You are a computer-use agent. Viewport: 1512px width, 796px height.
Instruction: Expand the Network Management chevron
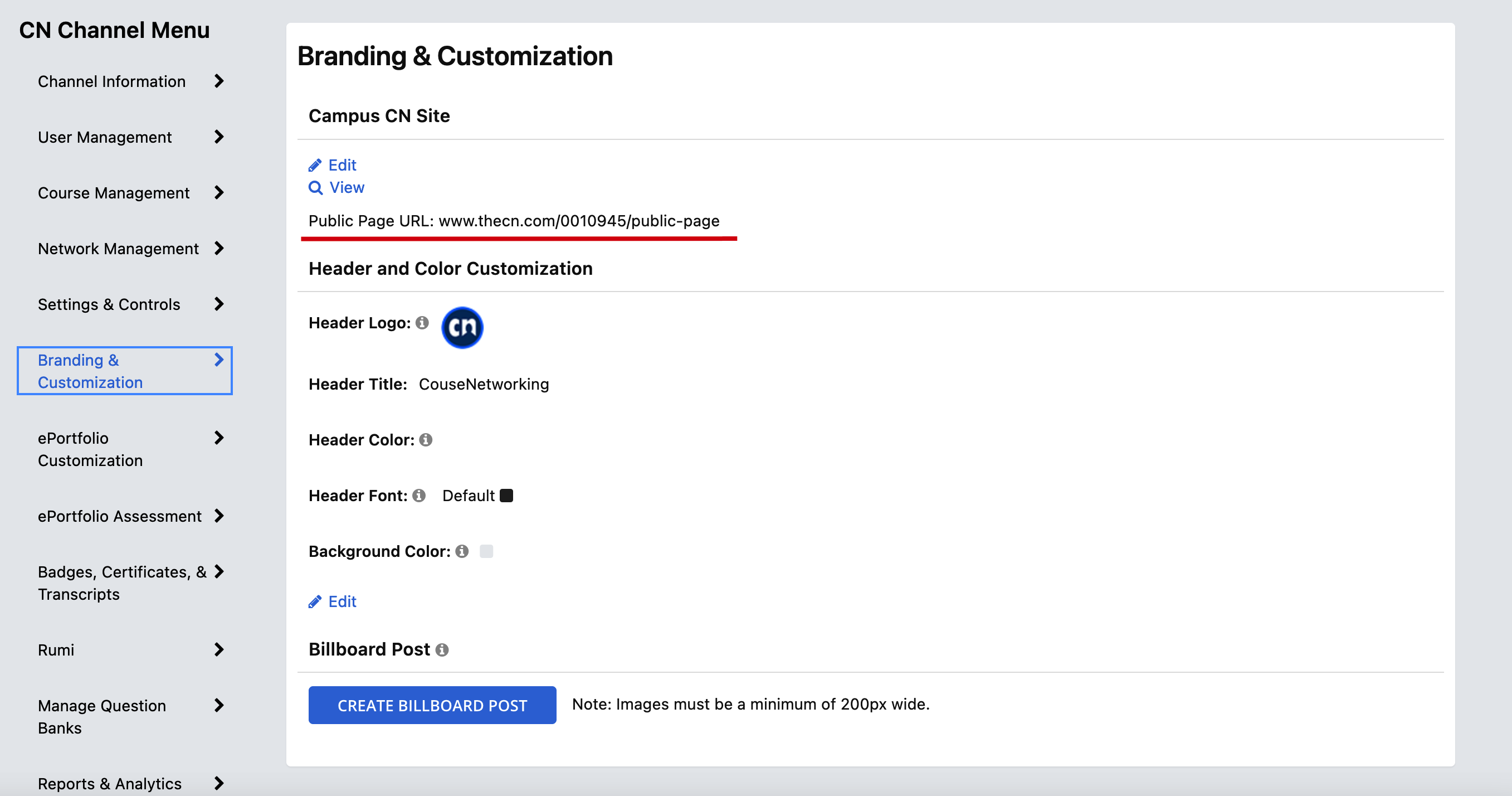[220, 249]
